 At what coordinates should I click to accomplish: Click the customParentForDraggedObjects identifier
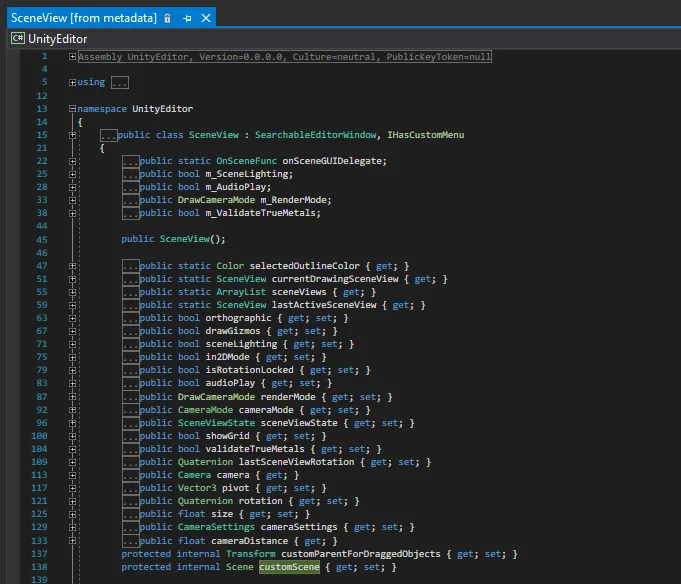pyautogui.click(x=360, y=554)
